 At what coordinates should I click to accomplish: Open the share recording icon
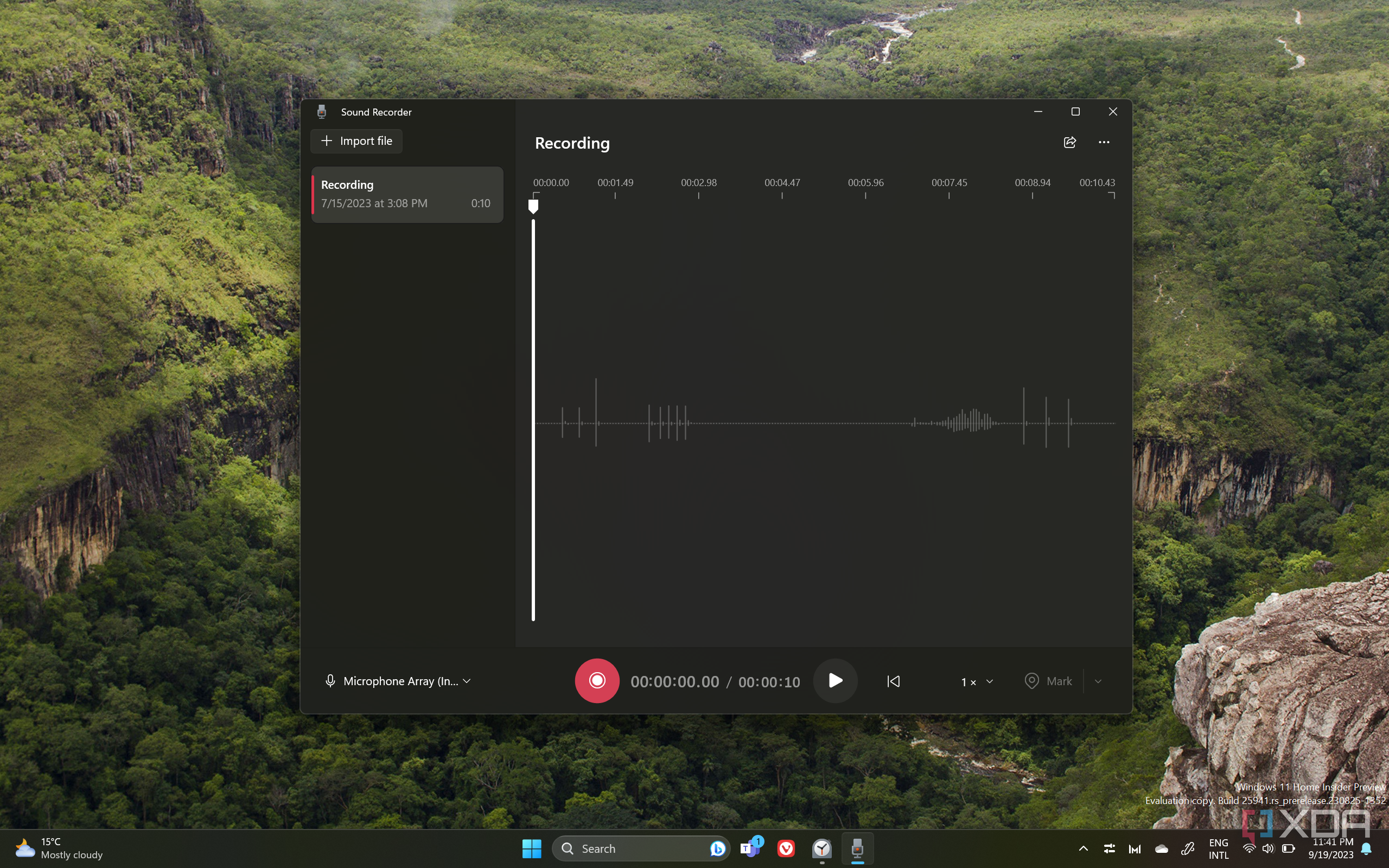[x=1069, y=142]
